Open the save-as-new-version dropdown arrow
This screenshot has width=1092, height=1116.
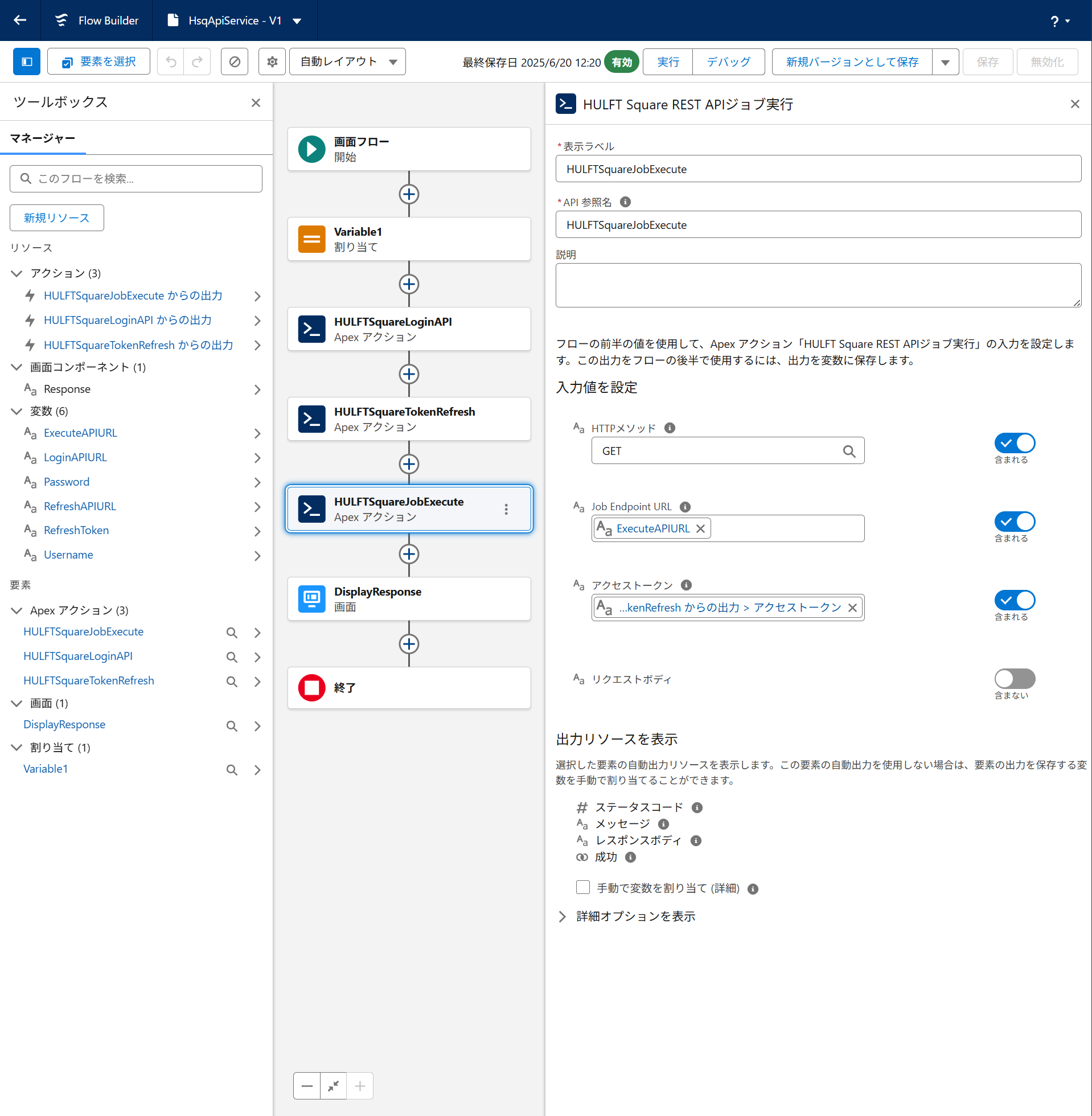click(945, 62)
